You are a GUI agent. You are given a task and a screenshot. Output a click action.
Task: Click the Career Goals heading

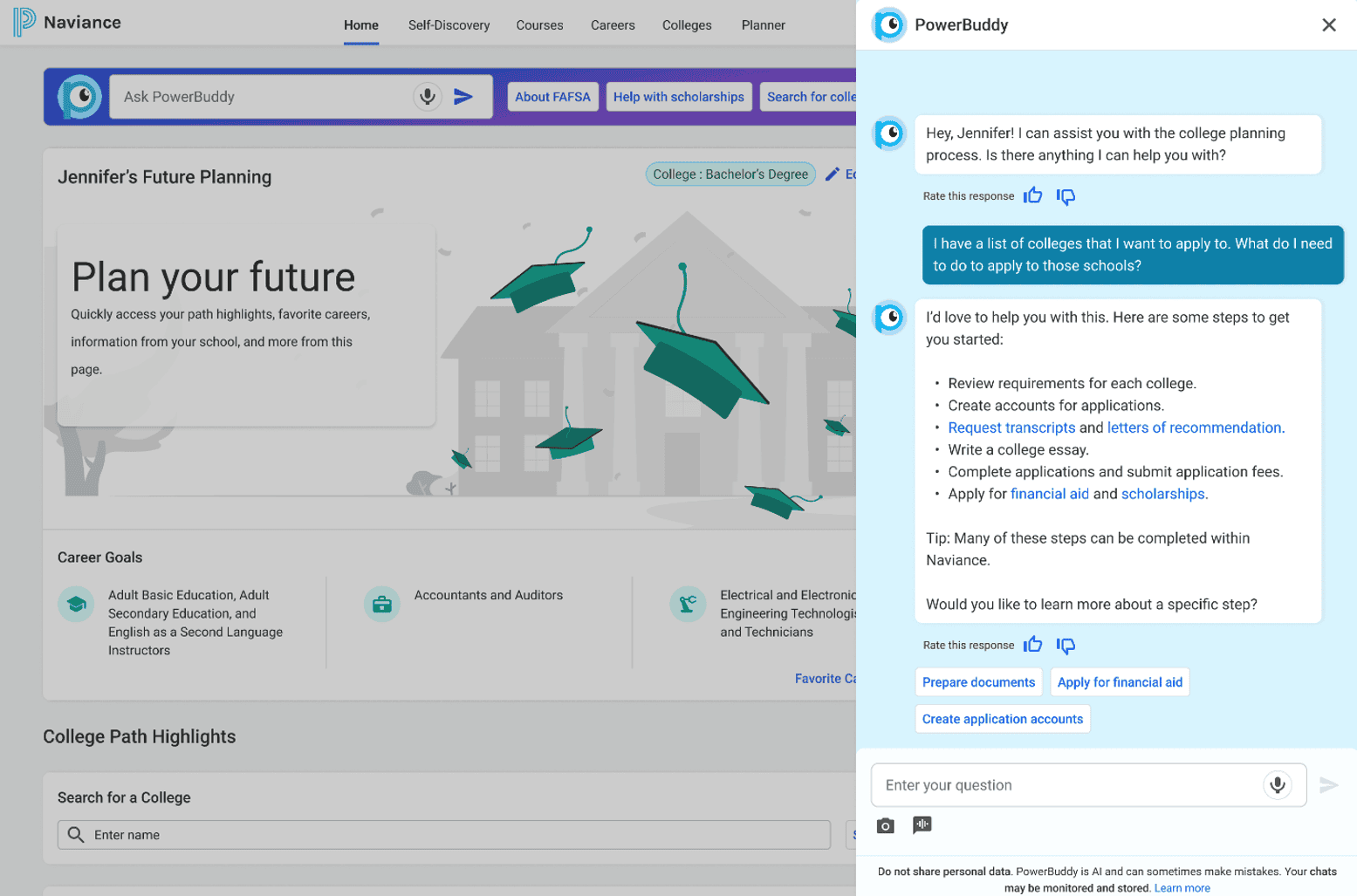[99, 557]
